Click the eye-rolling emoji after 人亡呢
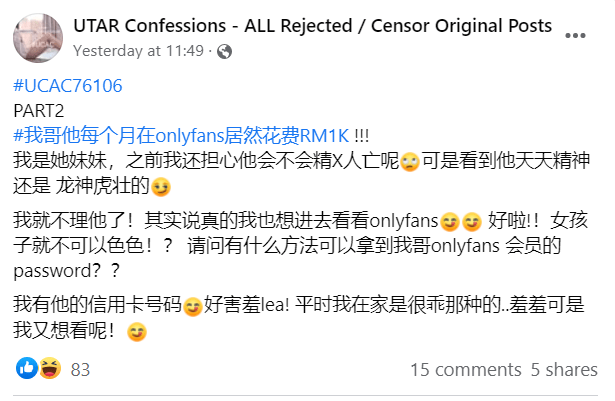 coord(409,162)
